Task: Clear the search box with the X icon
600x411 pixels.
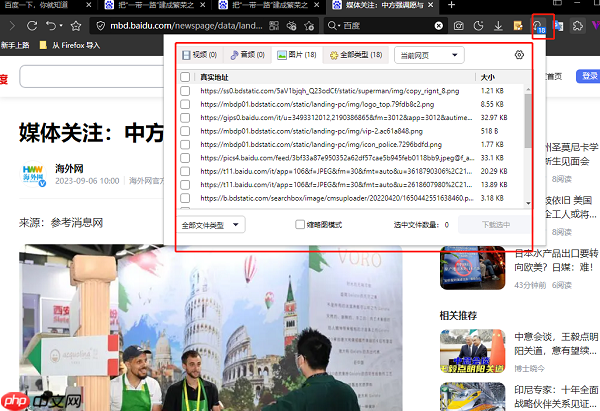Action: coord(439,26)
